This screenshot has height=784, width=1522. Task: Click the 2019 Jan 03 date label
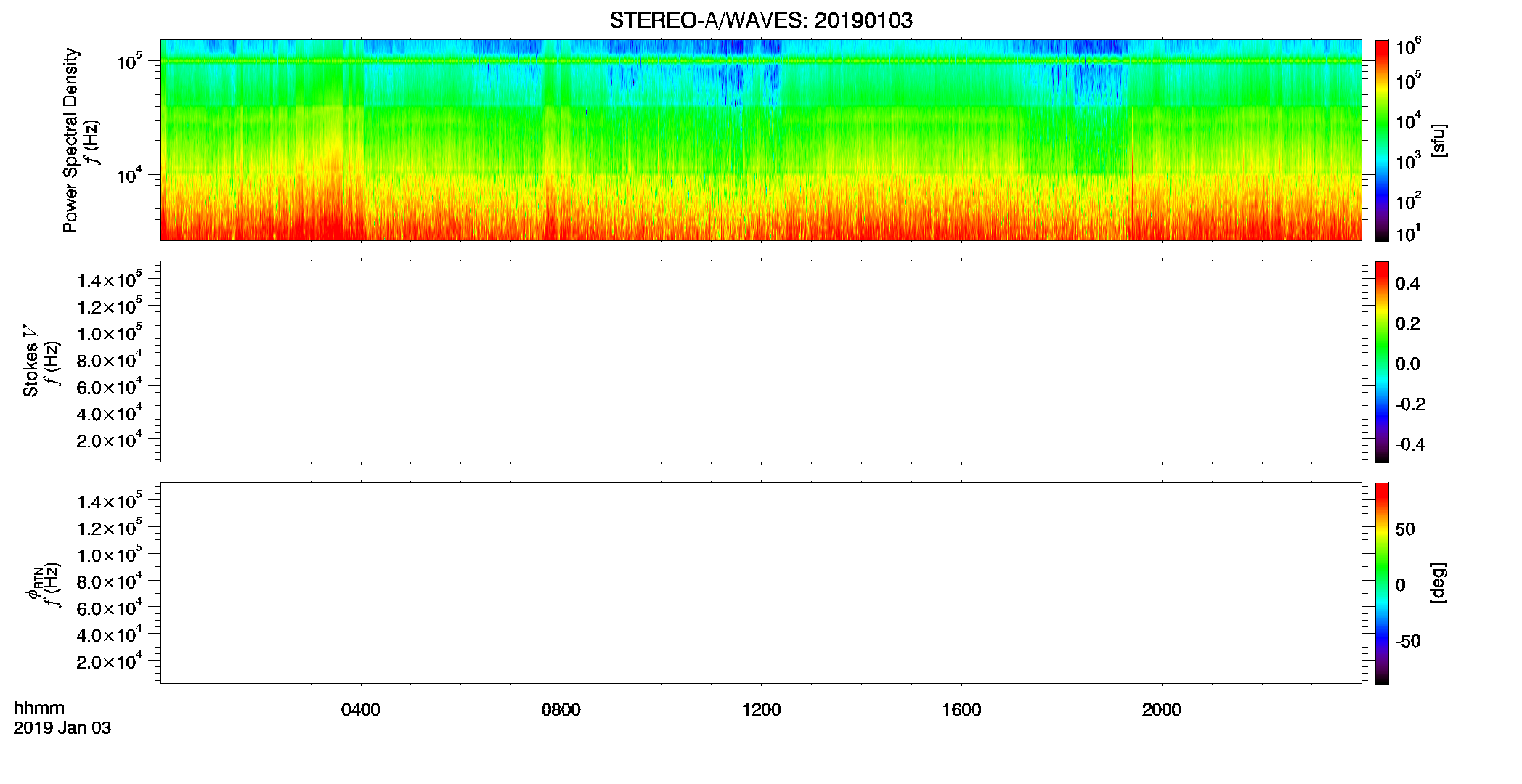pyautogui.click(x=62, y=728)
